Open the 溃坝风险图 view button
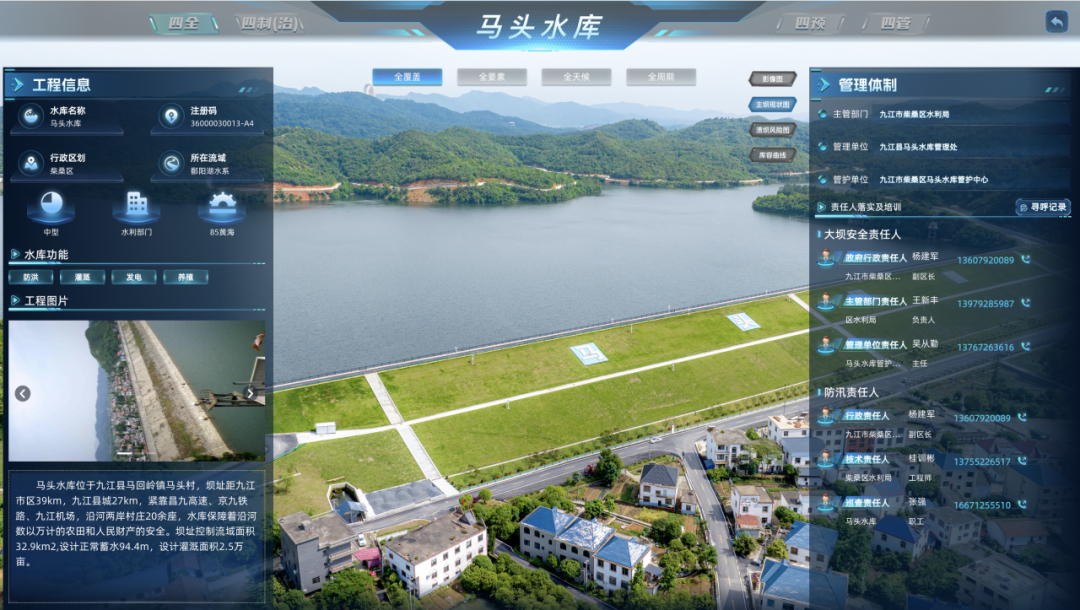Image resolution: width=1080 pixels, height=610 pixels. click(773, 129)
